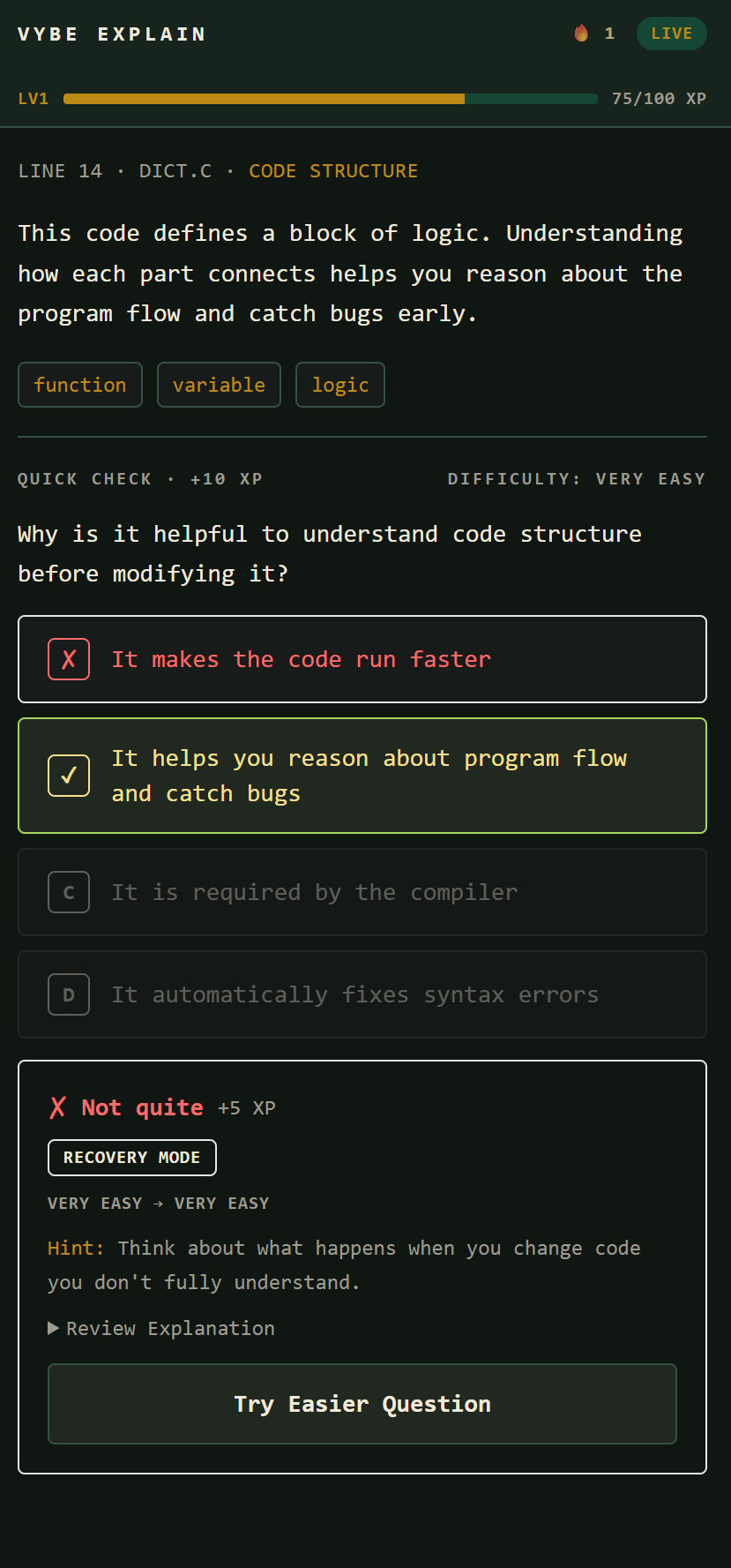The width and height of the screenshot is (731, 1568).
Task: Click the LV1 level indicator
Action: click(x=34, y=99)
